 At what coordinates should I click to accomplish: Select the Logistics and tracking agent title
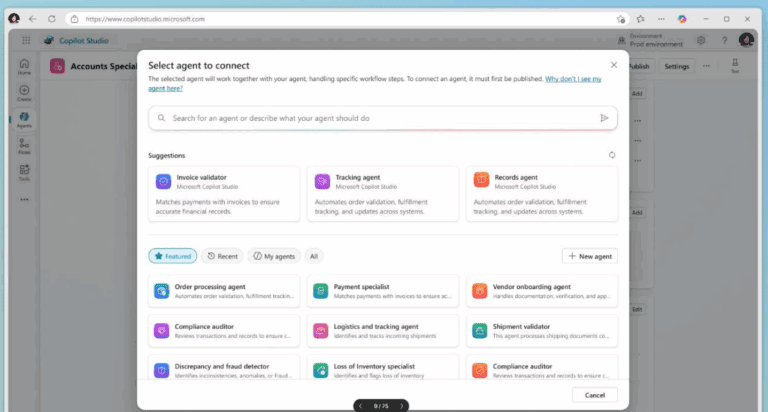tap(376, 326)
